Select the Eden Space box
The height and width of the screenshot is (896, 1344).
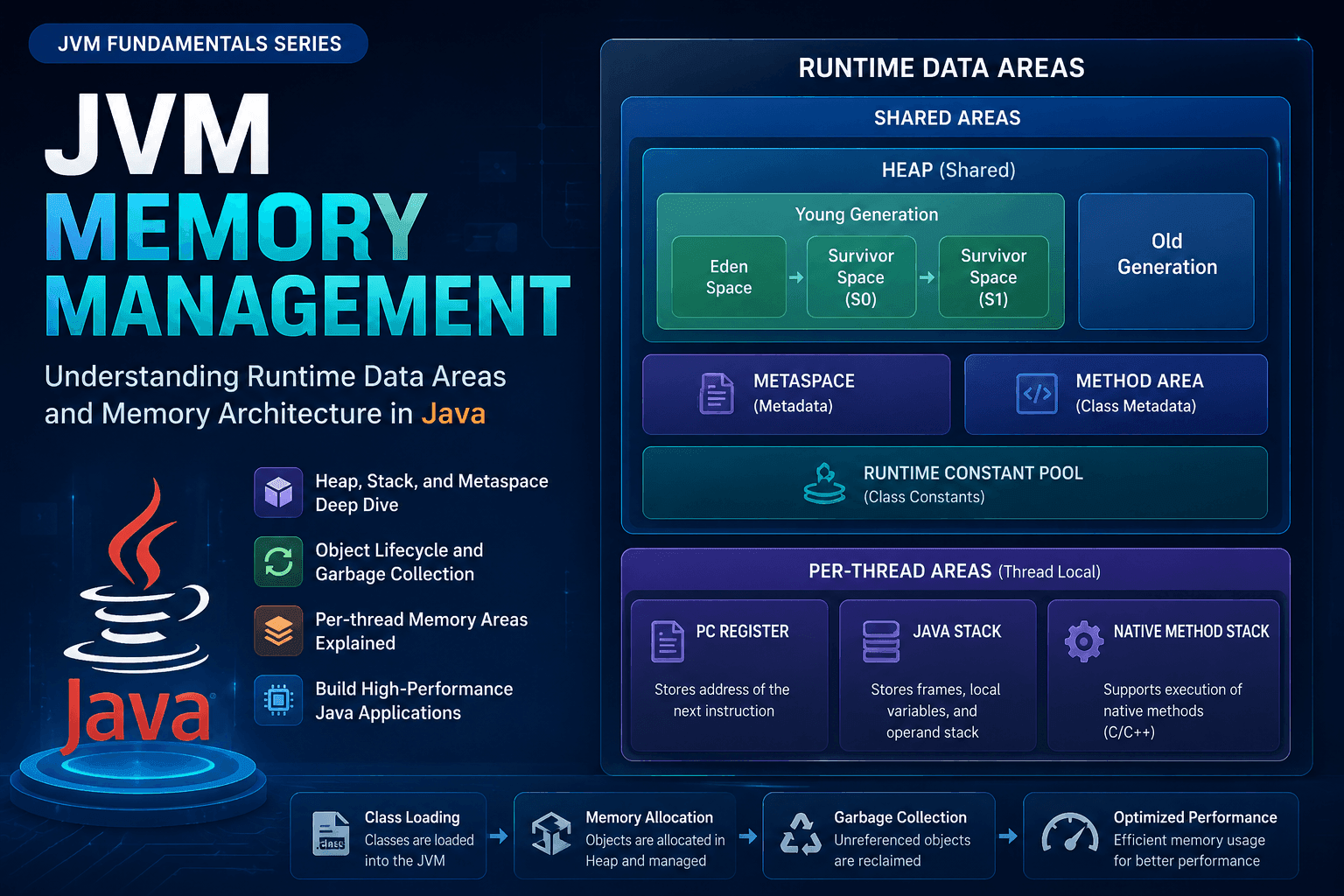click(729, 276)
